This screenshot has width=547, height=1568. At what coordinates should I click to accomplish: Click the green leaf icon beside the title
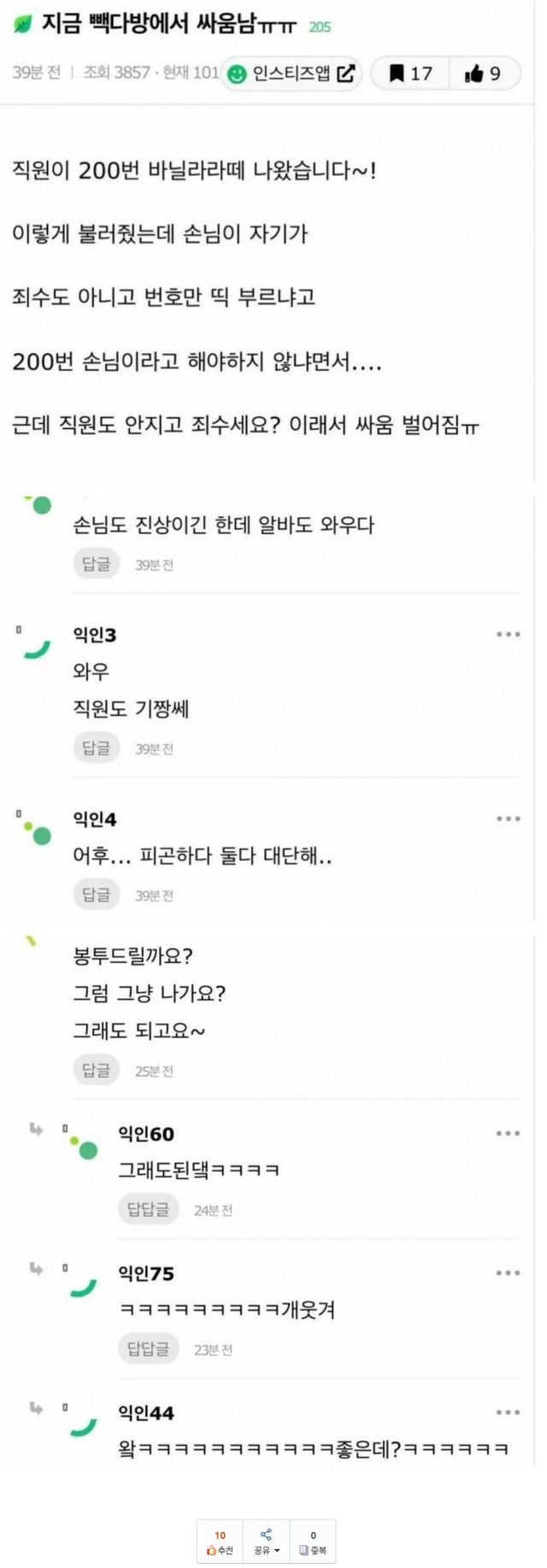pyautogui.click(x=23, y=26)
